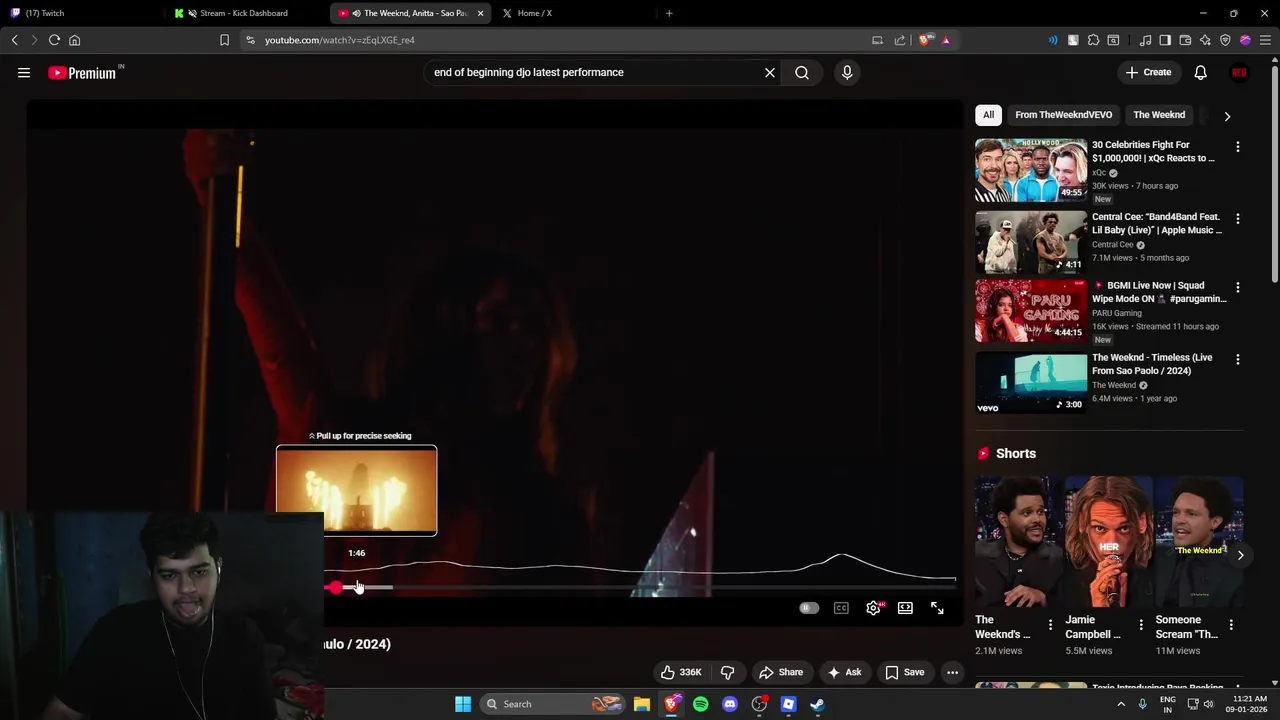Show hidden system tray icons
The height and width of the screenshot is (720, 1280).
pyautogui.click(x=1120, y=704)
